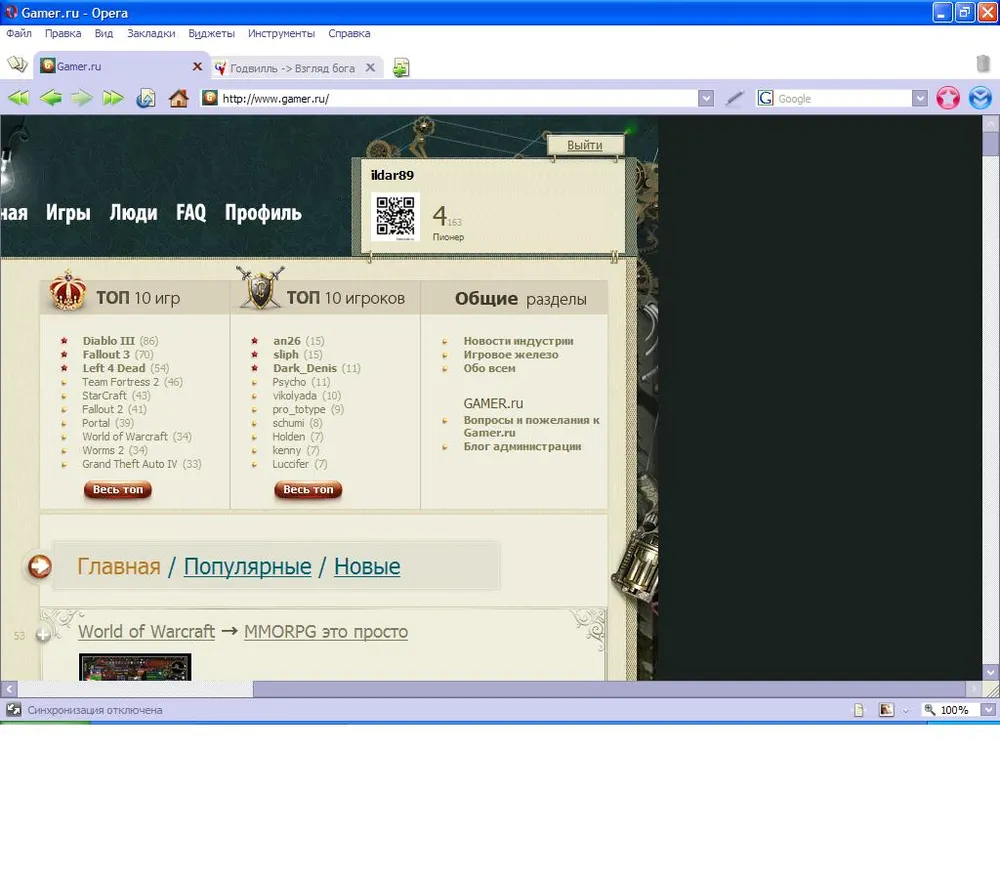Click the Google search engine icon
The height and width of the screenshot is (879, 1000).
point(765,98)
